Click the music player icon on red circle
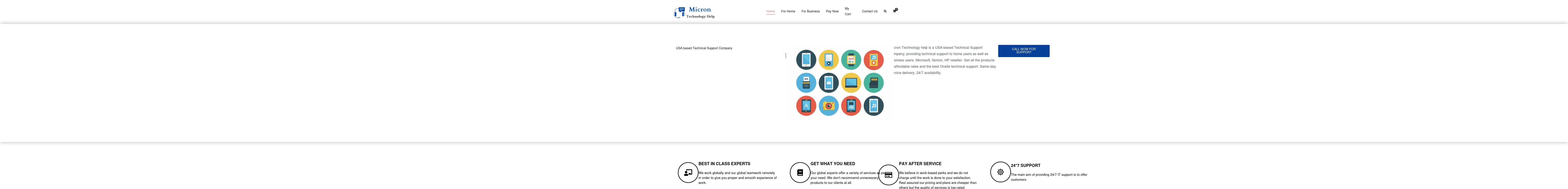Screen dimensions: 1568x189 click(x=873, y=60)
